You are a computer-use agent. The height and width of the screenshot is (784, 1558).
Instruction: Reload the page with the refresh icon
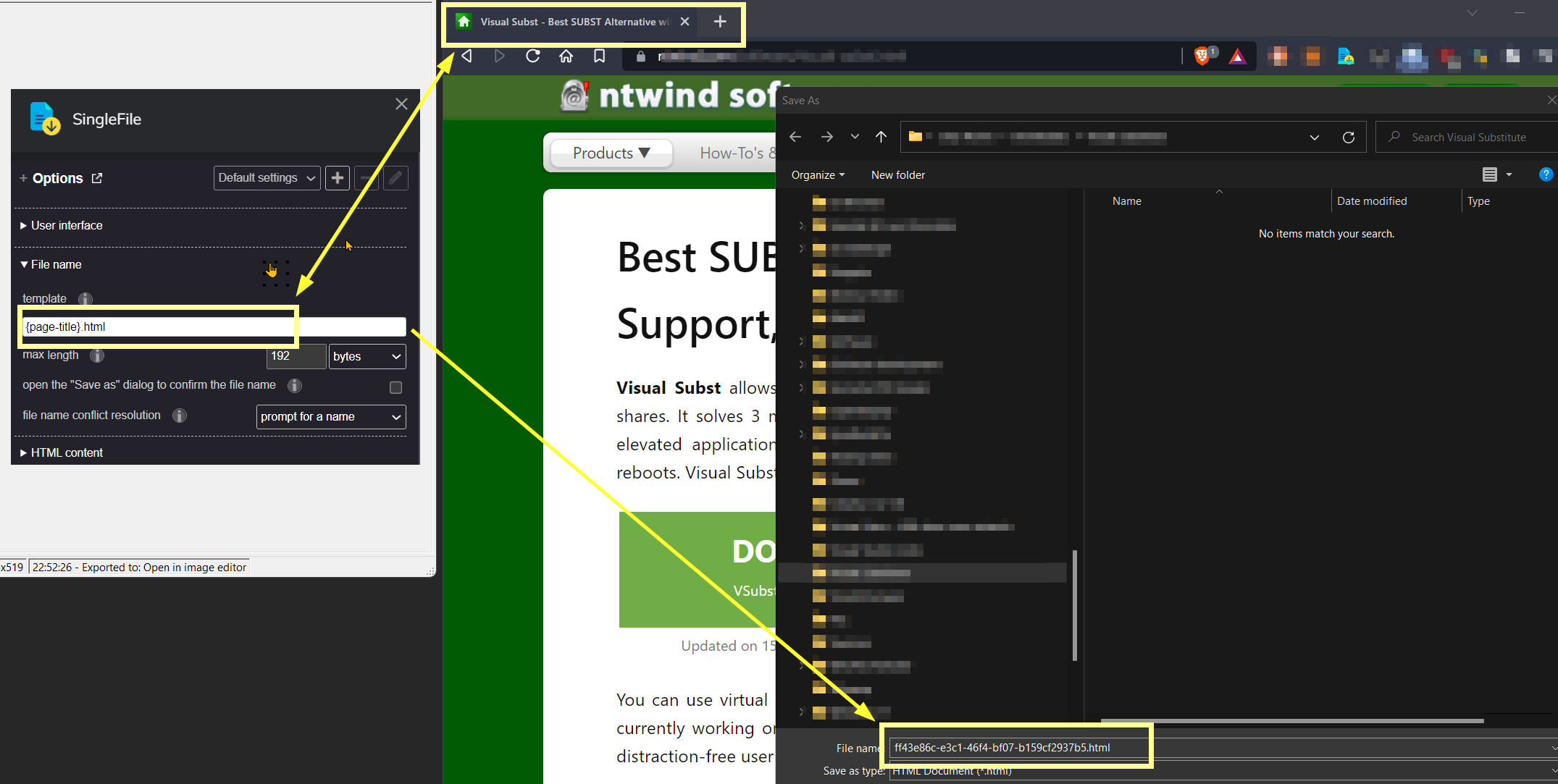coord(532,56)
